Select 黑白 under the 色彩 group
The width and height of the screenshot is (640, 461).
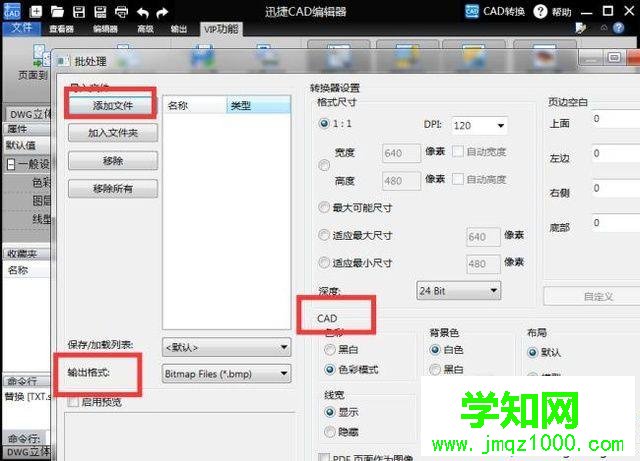pyautogui.click(x=330, y=350)
